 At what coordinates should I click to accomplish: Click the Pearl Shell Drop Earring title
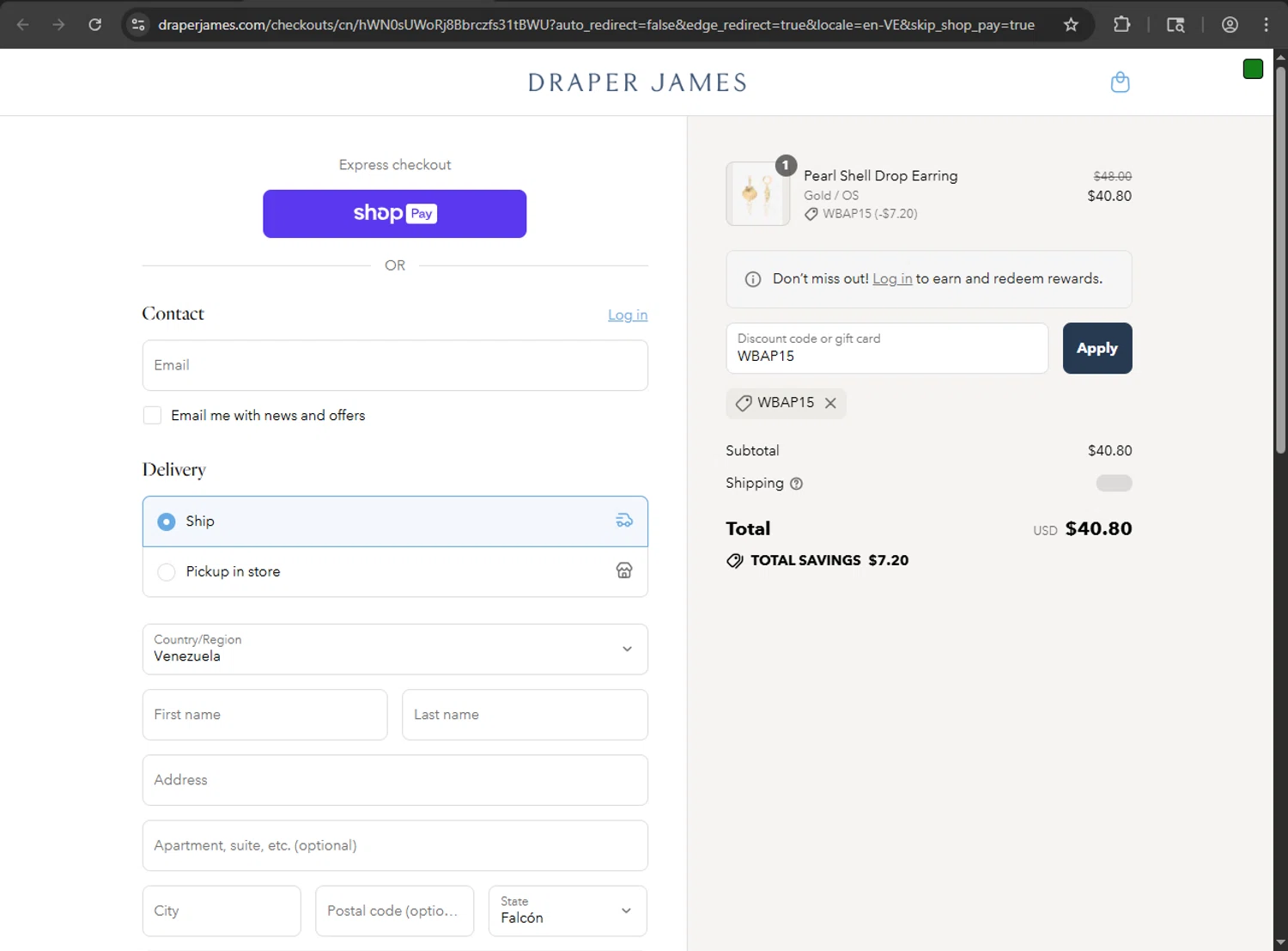tap(880, 176)
